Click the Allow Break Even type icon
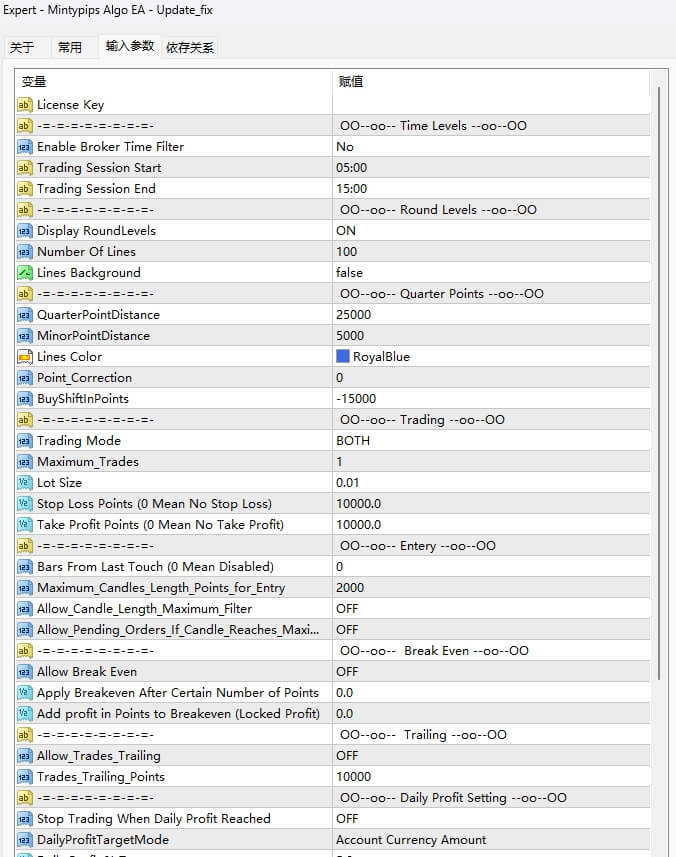 25,672
